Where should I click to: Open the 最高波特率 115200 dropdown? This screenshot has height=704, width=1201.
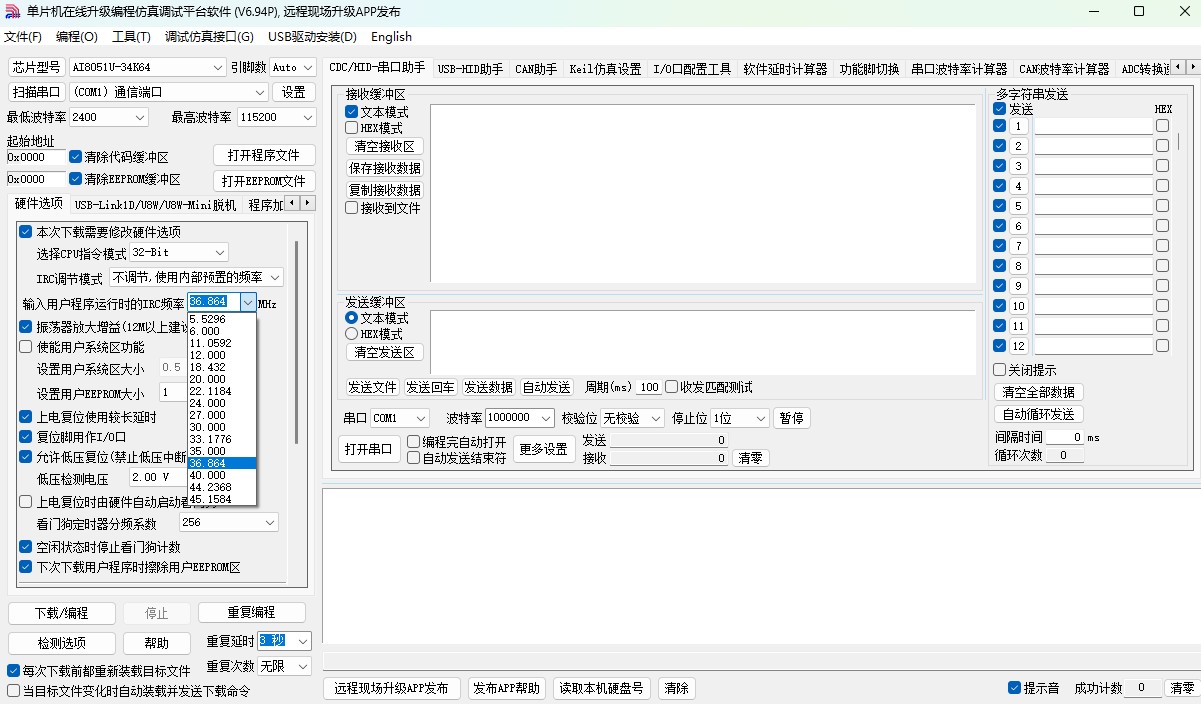307,117
